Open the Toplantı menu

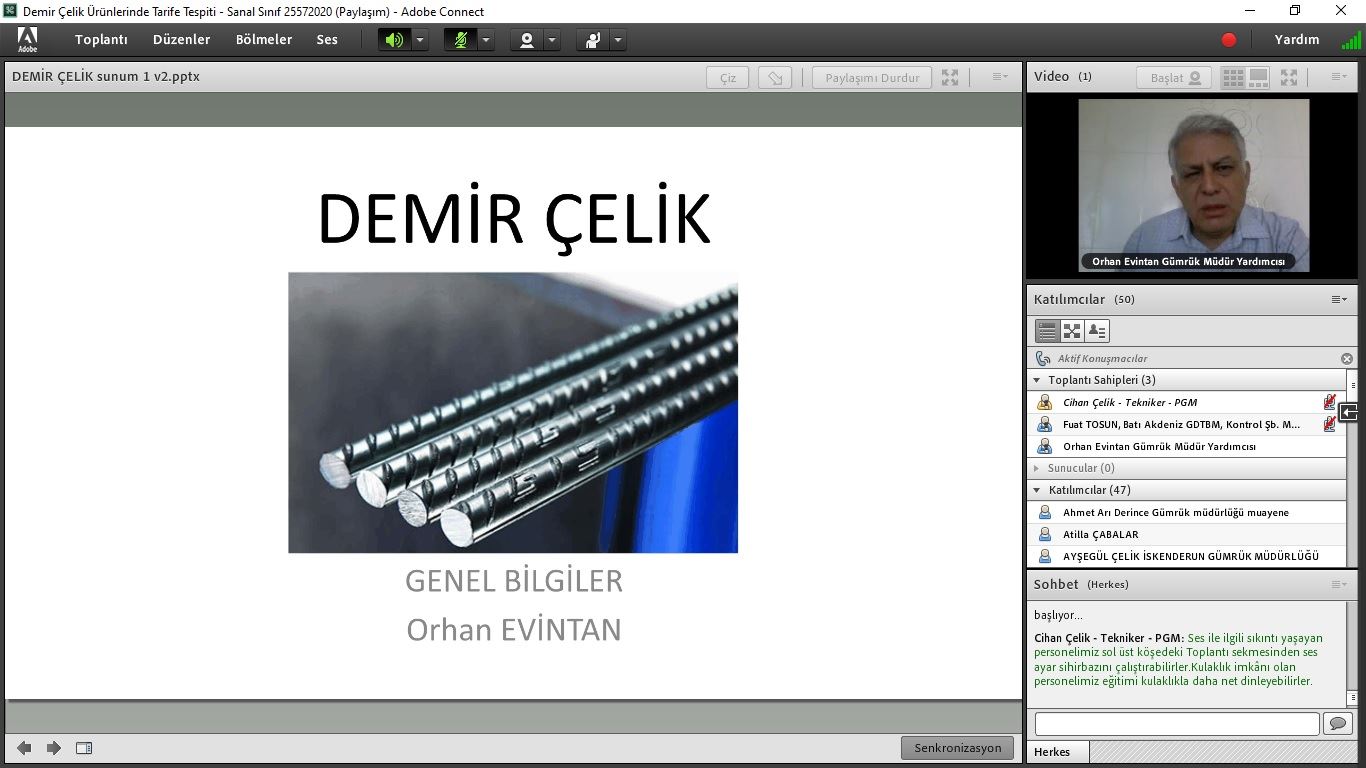pos(101,40)
